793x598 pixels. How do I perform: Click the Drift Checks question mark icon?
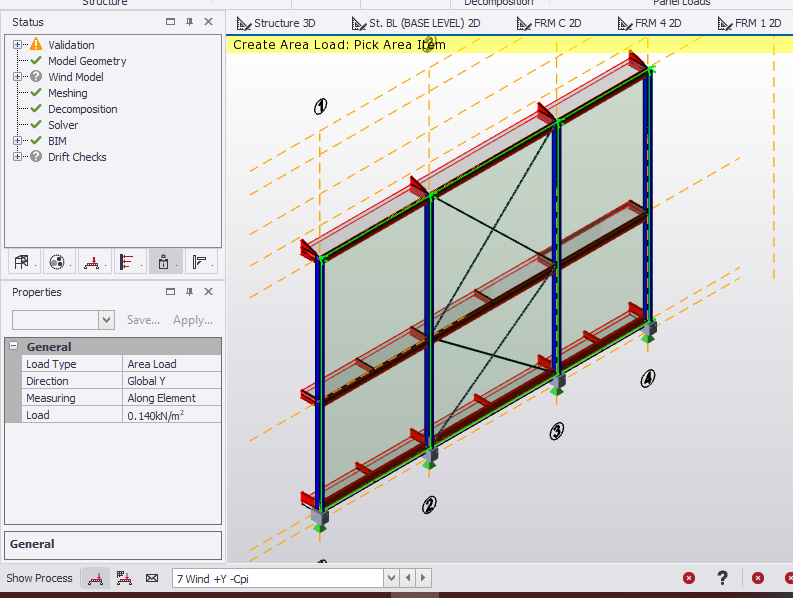tap(36, 156)
